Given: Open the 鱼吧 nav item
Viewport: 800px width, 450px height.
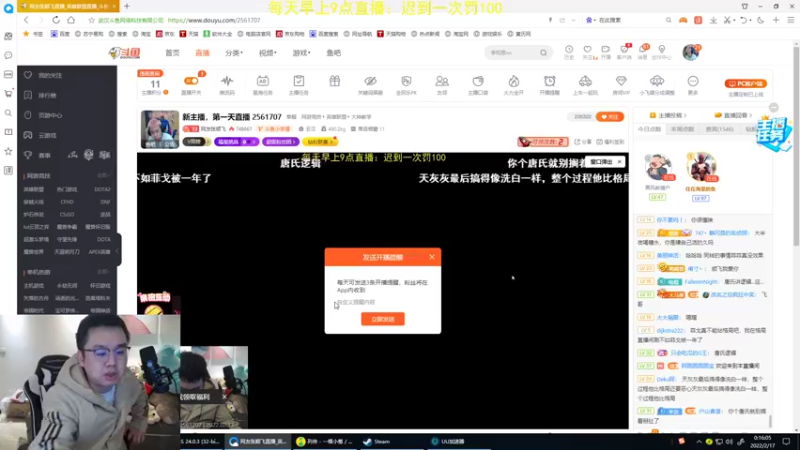Looking at the screenshot, I should click(x=334, y=53).
